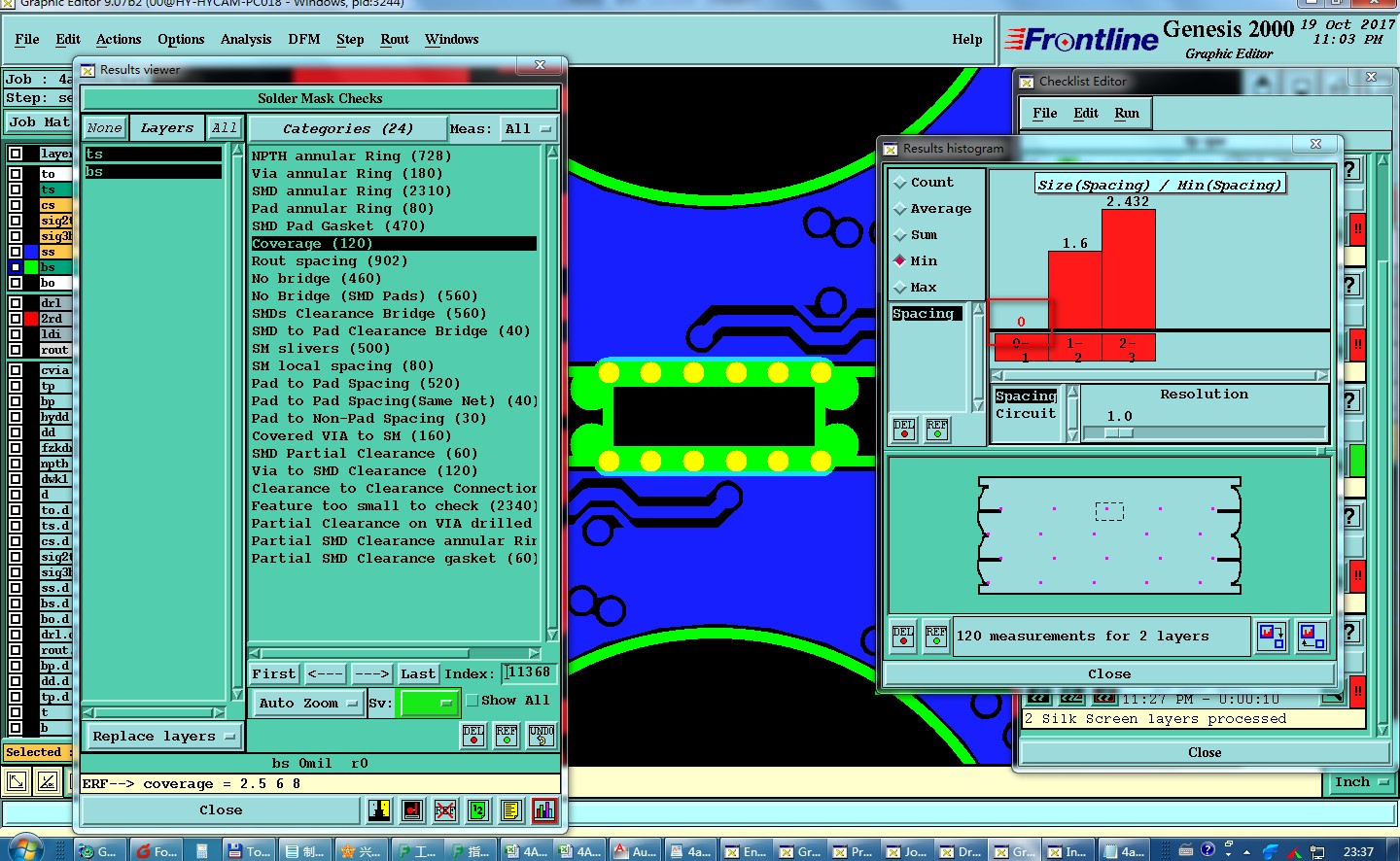This screenshot has width=1400, height=861.
Task: Click Close button in Results viewer
Action: 221,809
